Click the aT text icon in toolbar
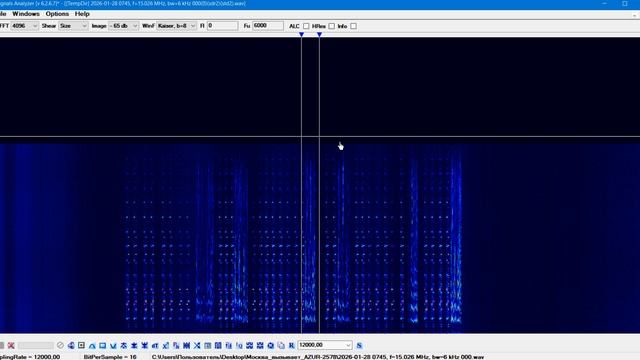640x360 pixels. tap(155, 345)
